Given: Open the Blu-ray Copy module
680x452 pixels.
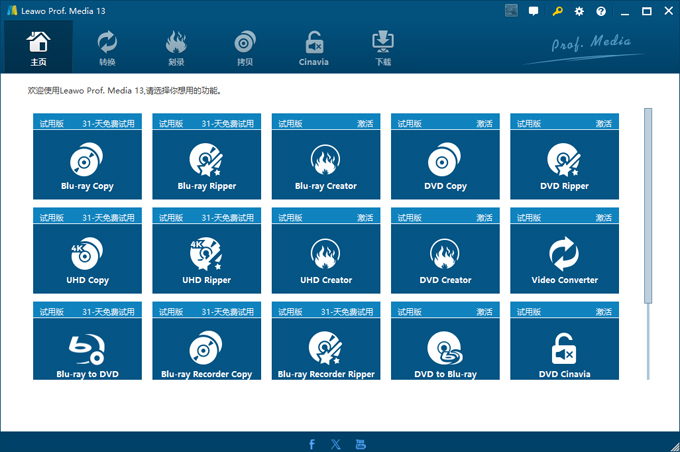Looking at the screenshot, I should (87, 164).
